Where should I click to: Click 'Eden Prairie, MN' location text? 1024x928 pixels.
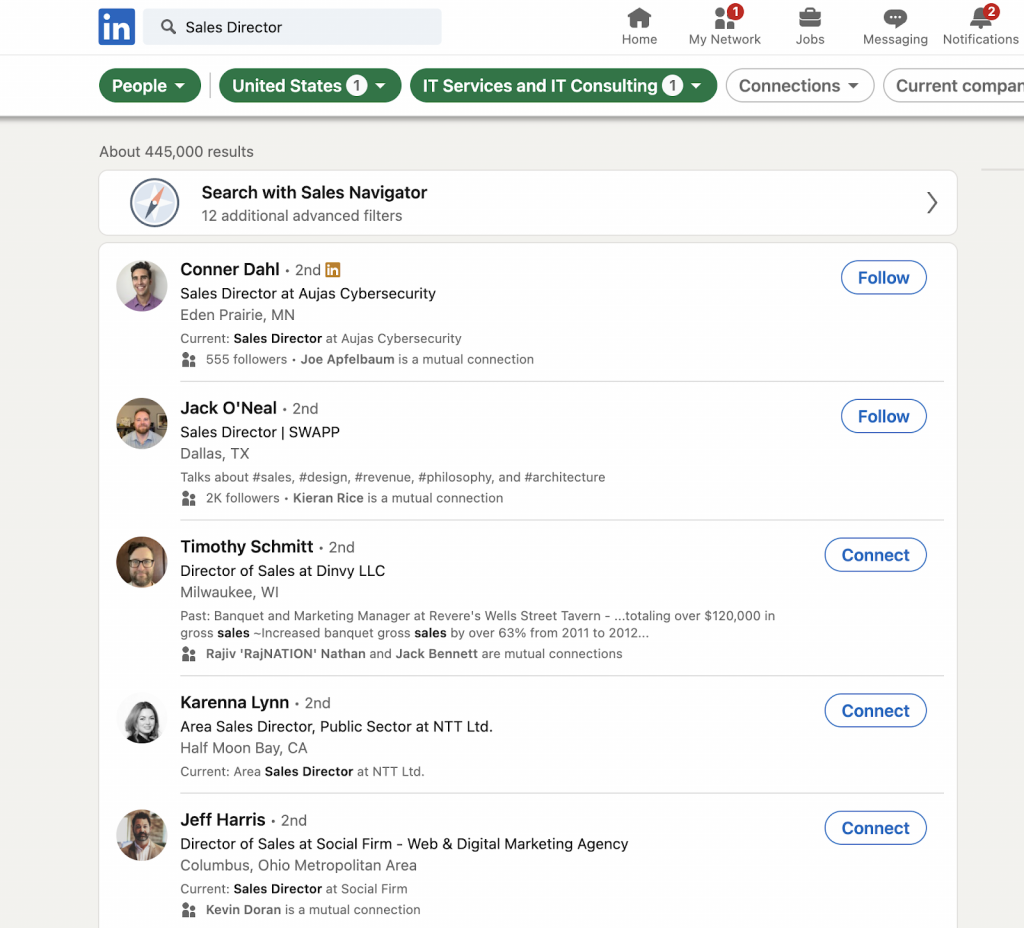pyautogui.click(x=238, y=315)
